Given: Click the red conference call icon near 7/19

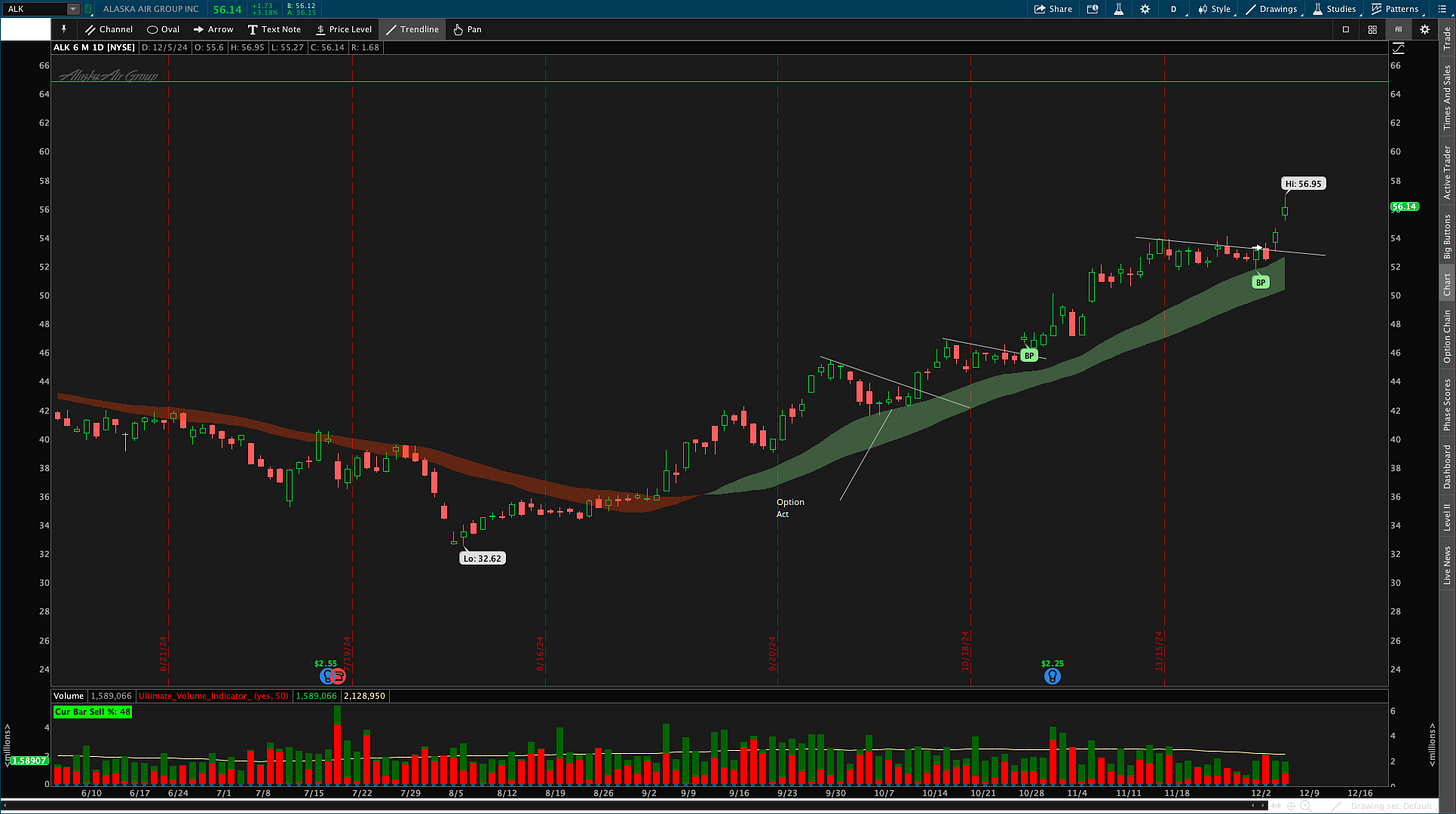Looking at the screenshot, I should tap(338, 676).
